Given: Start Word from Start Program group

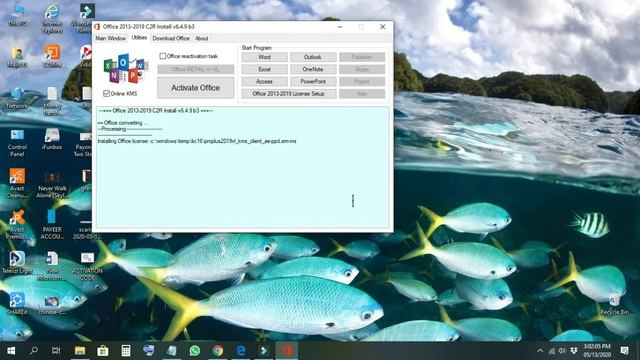Looking at the screenshot, I should point(264,57).
